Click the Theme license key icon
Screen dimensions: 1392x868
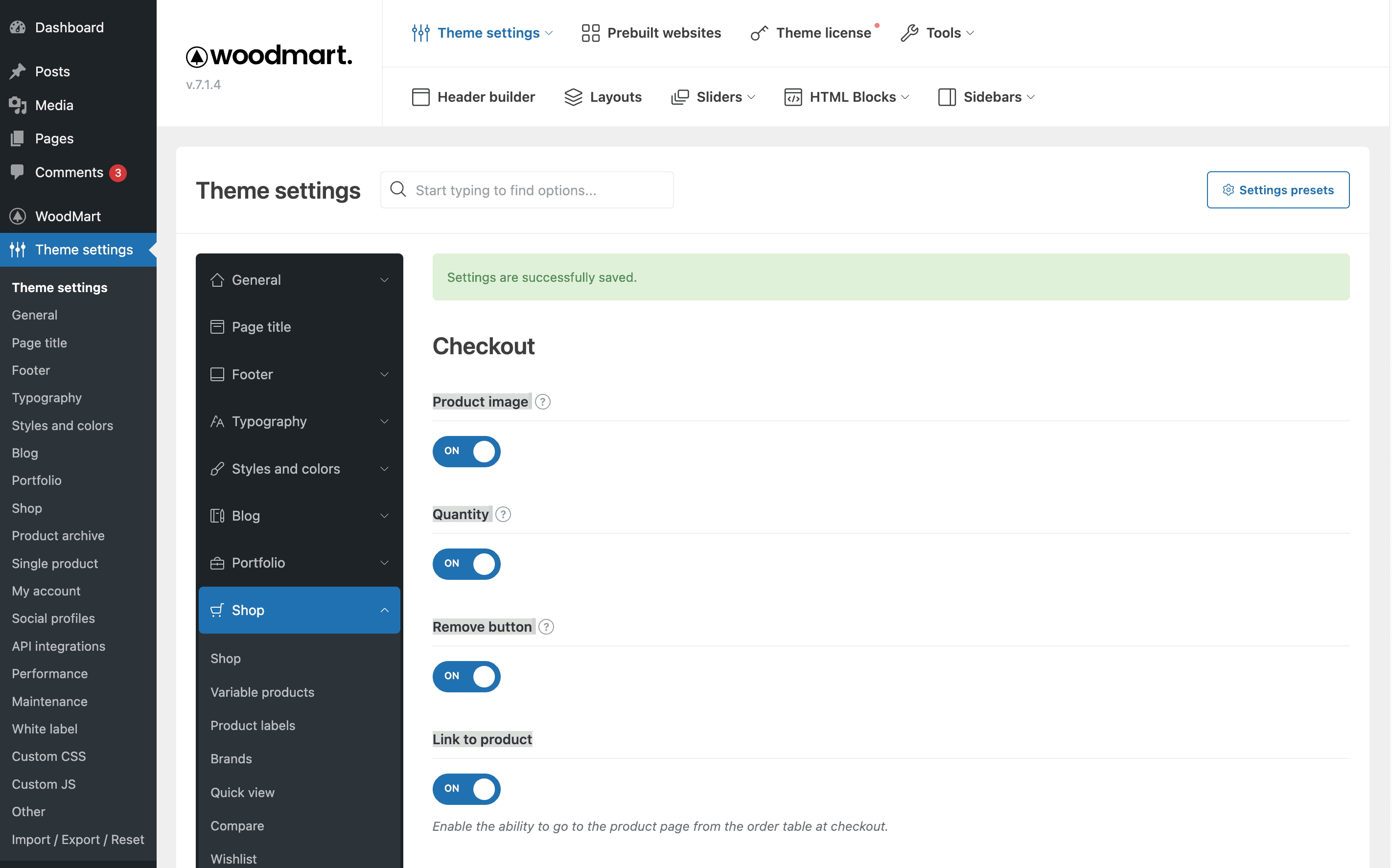click(x=759, y=33)
